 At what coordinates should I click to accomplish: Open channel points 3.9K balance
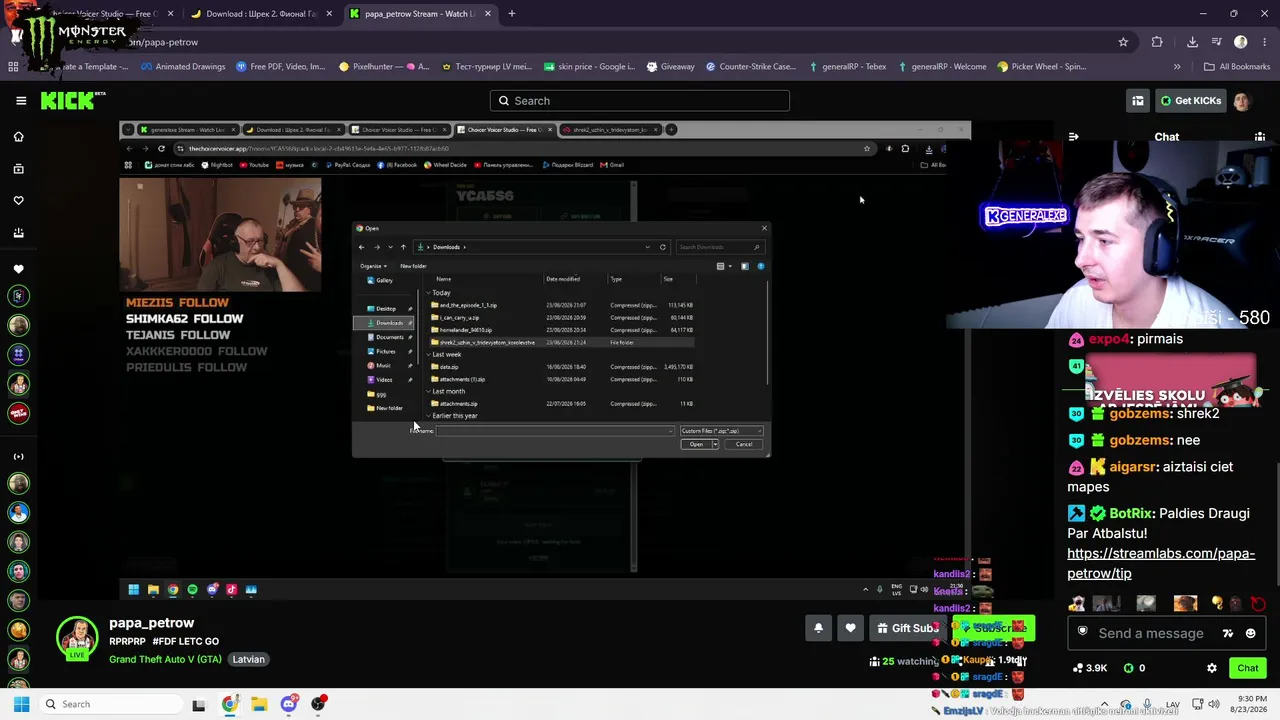[x=1090, y=668]
